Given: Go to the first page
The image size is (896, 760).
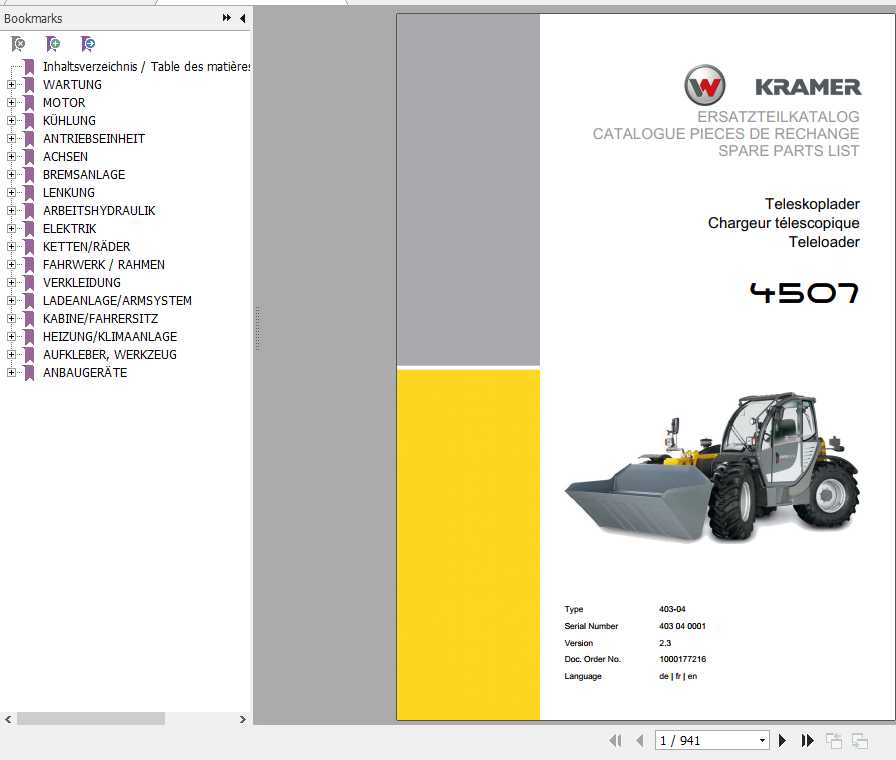Looking at the screenshot, I should pos(615,741).
